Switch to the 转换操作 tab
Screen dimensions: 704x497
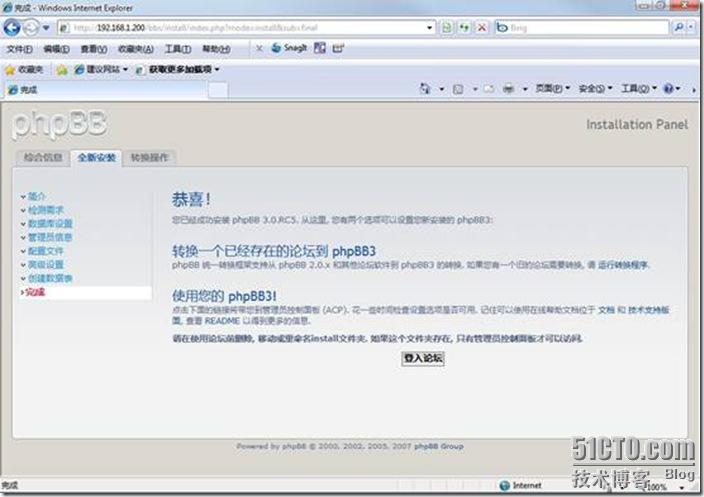pyautogui.click(x=149, y=158)
